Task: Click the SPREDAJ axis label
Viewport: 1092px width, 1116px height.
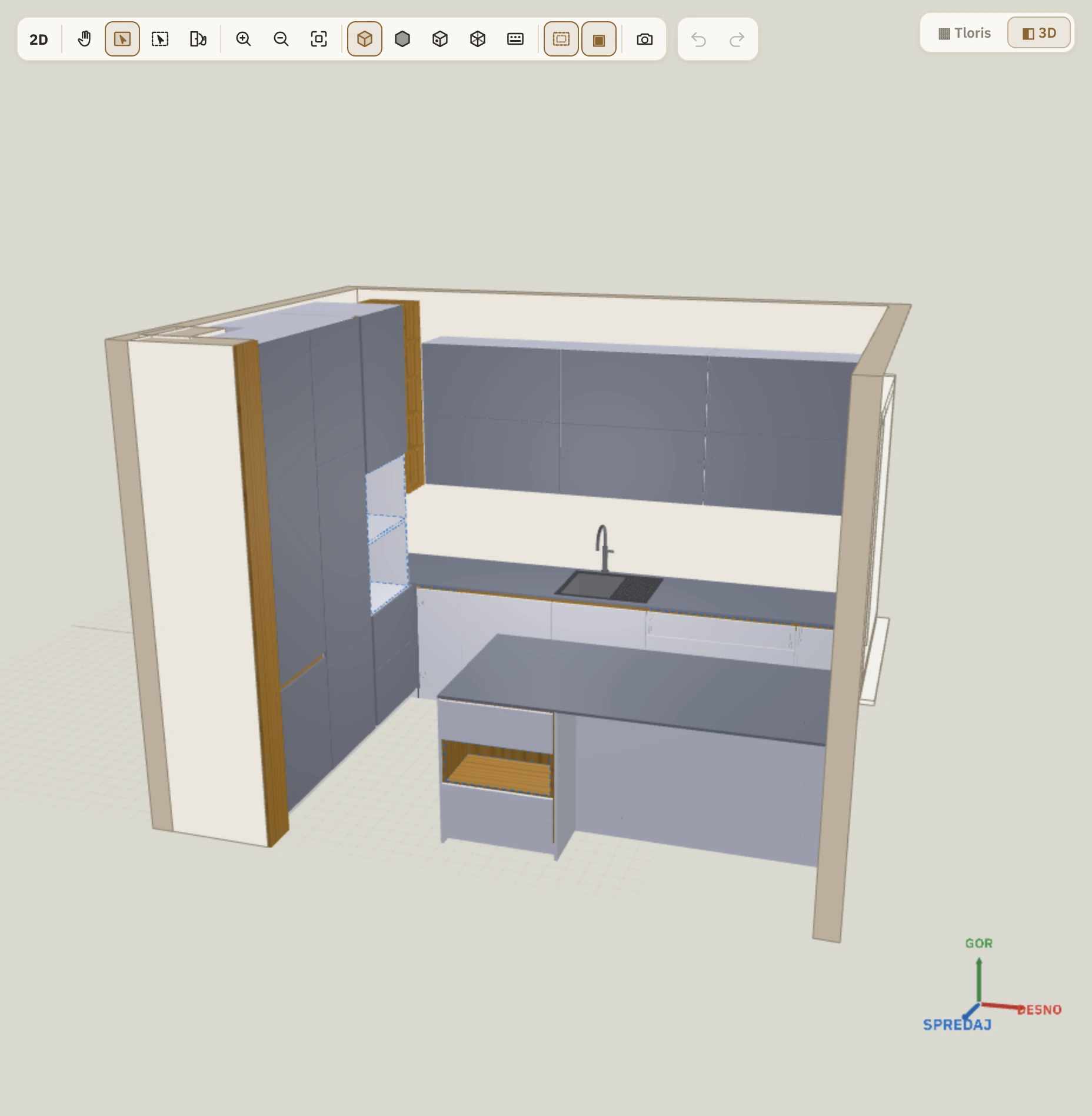Action: pyautogui.click(x=957, y=1025)
